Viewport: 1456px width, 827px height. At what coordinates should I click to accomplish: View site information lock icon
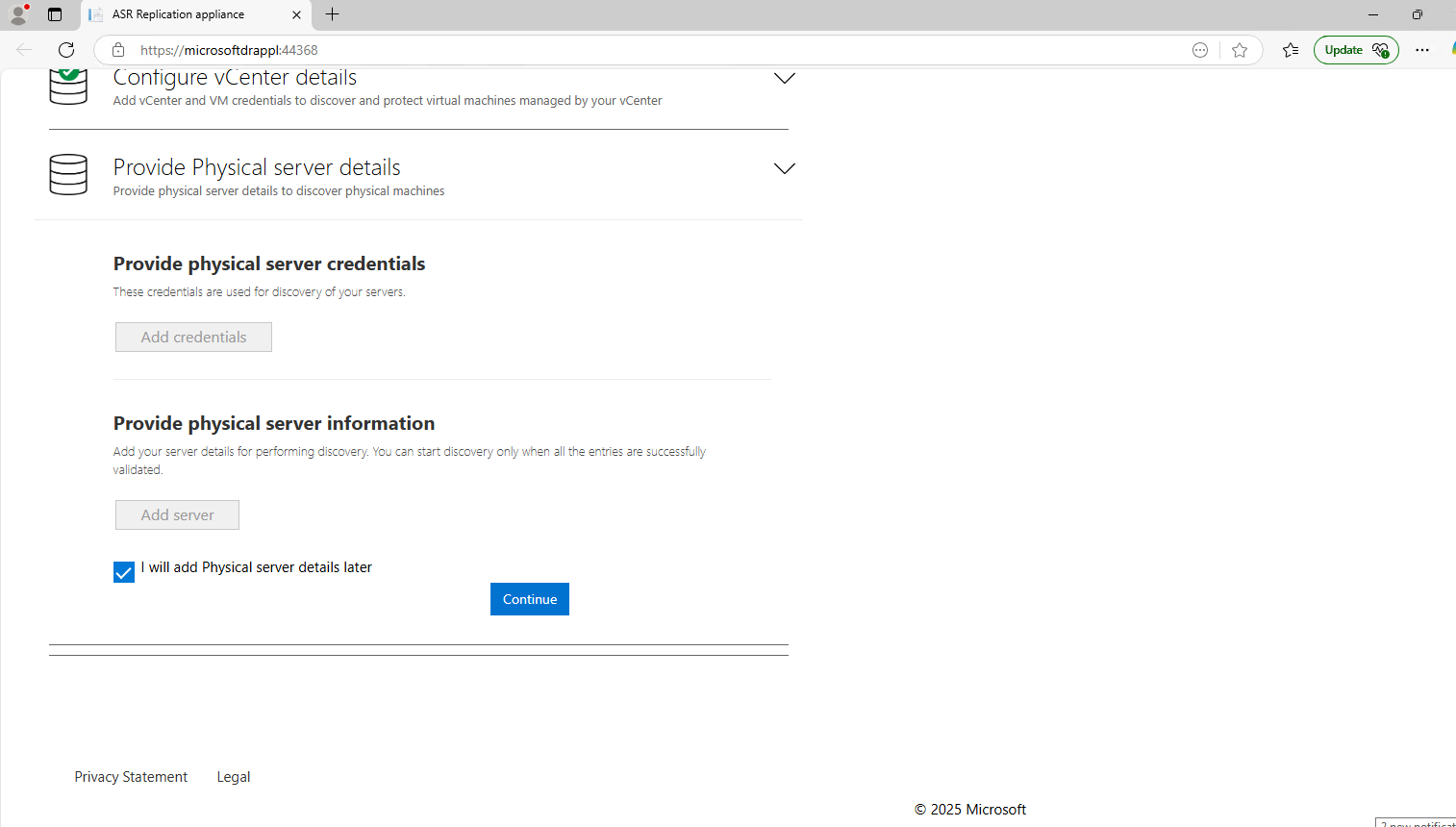(118, 50)
